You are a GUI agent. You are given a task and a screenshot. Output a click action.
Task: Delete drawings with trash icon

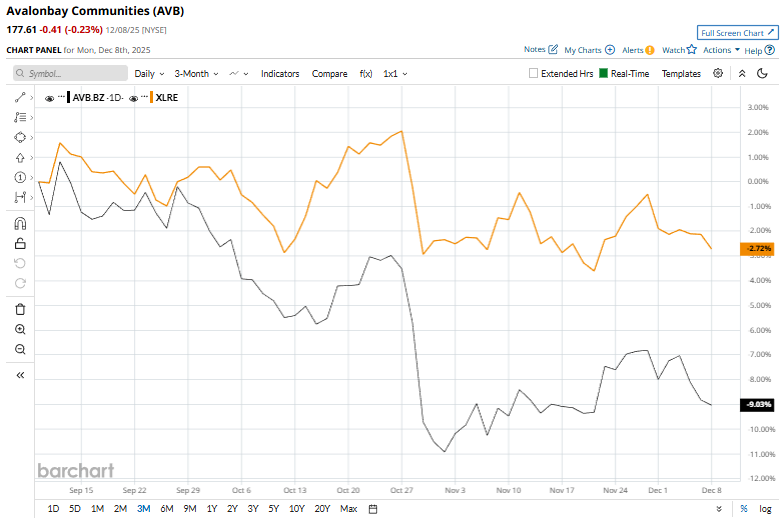pyautogui.click(x=20, y=309)
